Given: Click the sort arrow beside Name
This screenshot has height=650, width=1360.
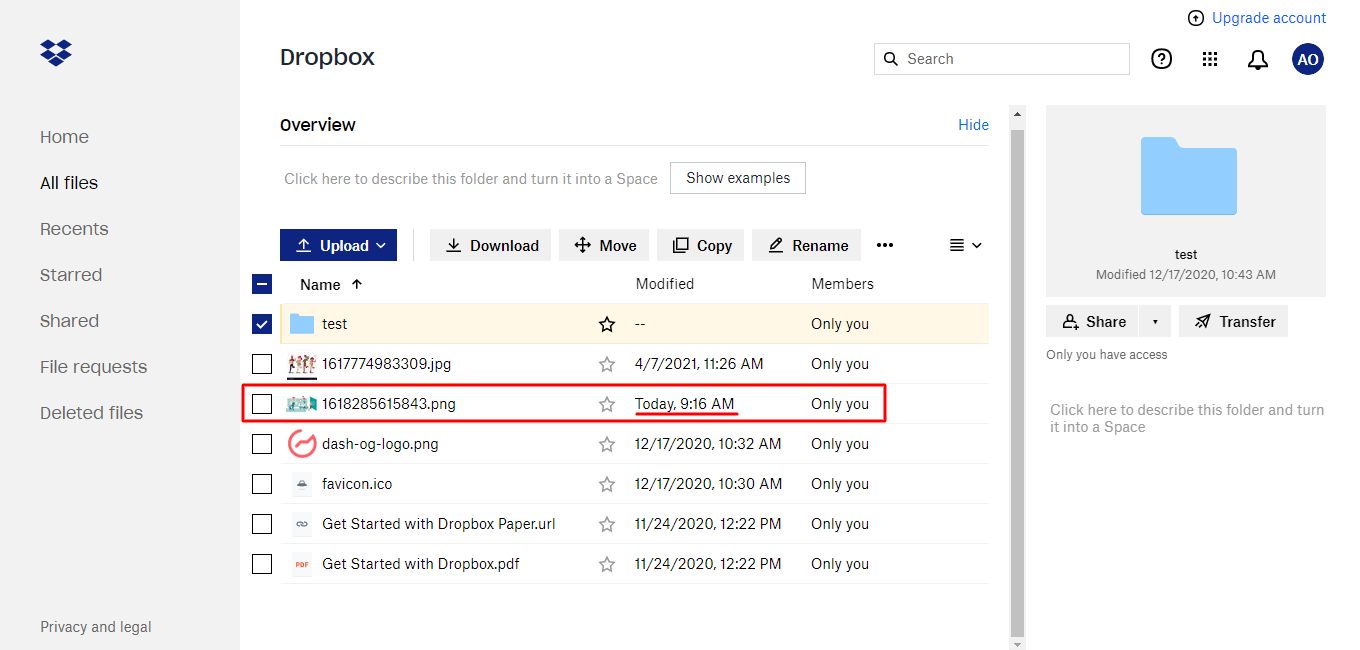Looking at the screenshot, I should point(357,284).
